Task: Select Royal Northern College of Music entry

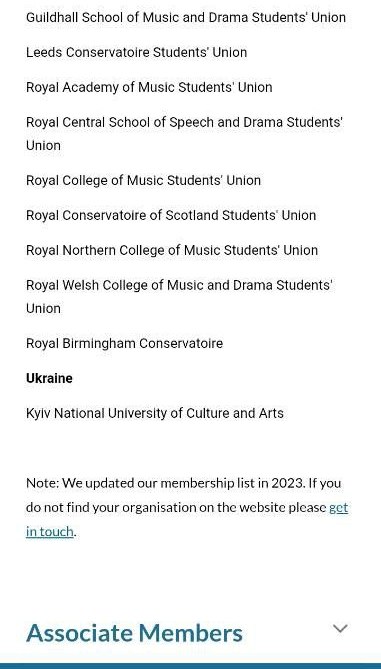Action: tap(172, 250)
